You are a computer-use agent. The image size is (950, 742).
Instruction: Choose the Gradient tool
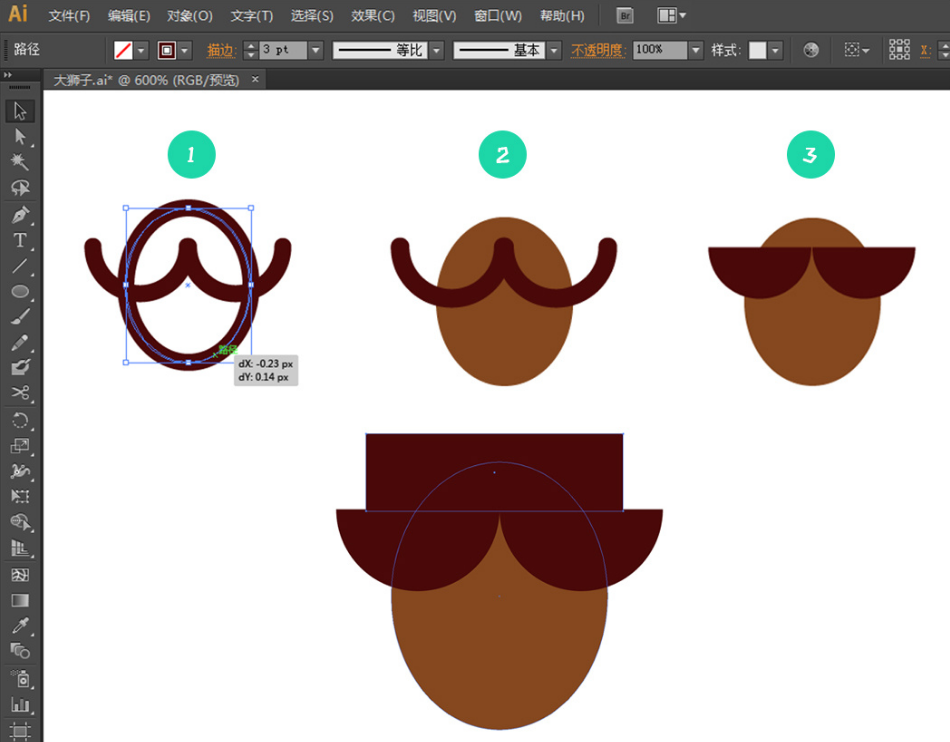[20, 601]
